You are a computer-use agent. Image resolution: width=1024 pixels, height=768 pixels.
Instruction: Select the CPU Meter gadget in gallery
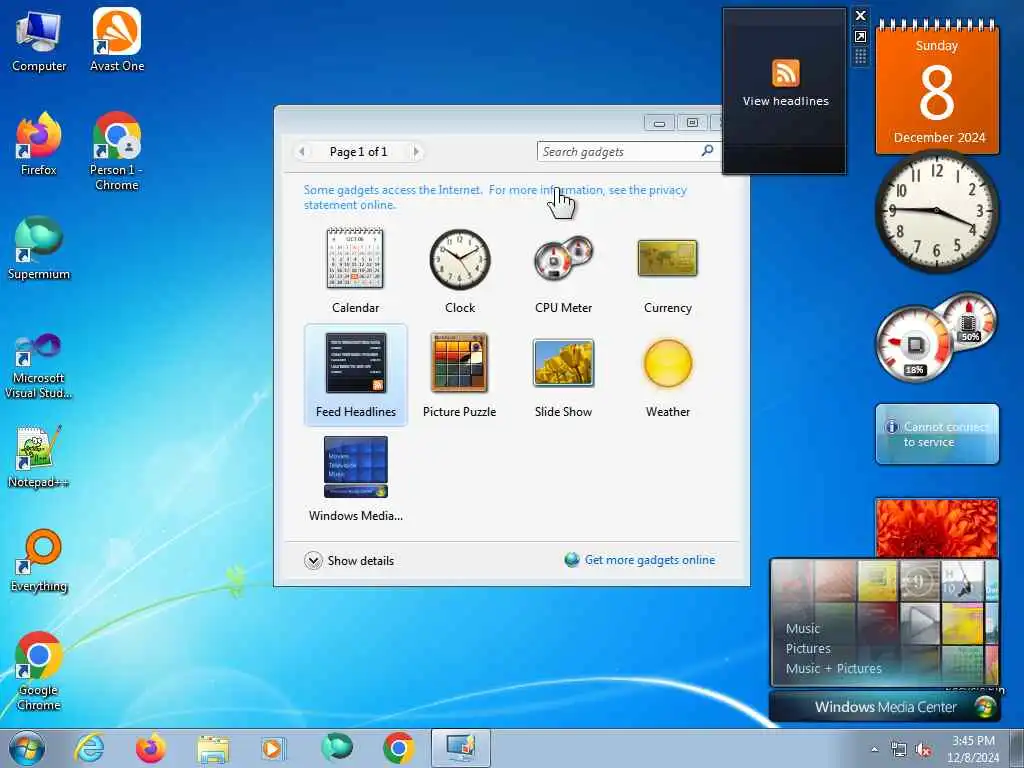coord(564,270)
